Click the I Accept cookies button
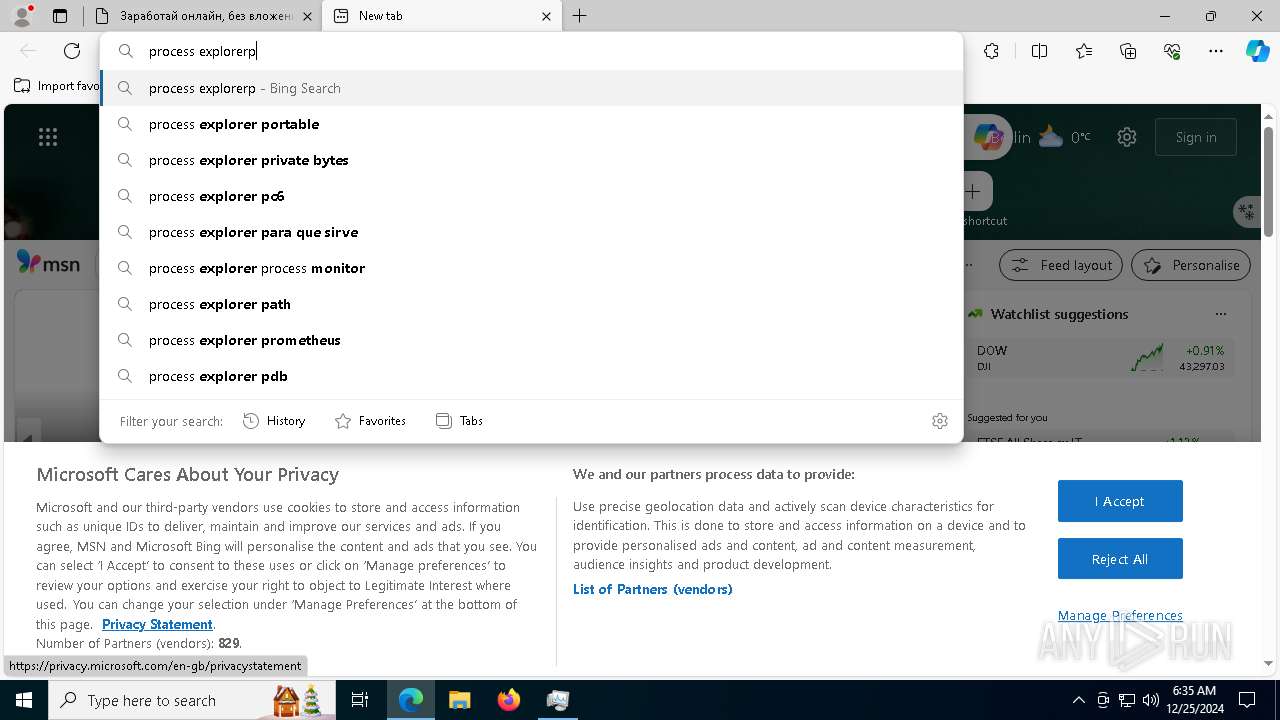This screenshot has height=720, width=1280. pos(1120,501)
